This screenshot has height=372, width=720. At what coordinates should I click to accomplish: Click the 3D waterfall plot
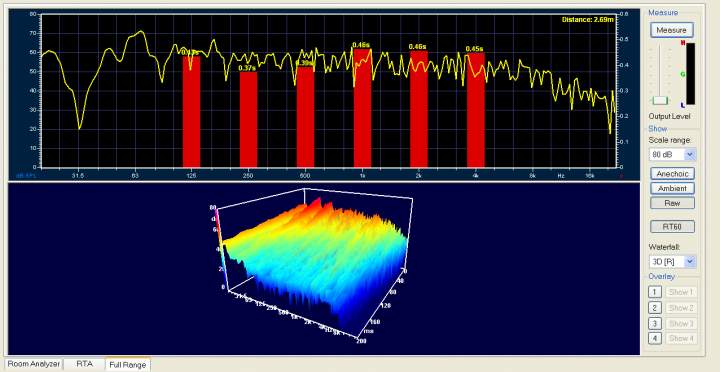tap(312, 266)
